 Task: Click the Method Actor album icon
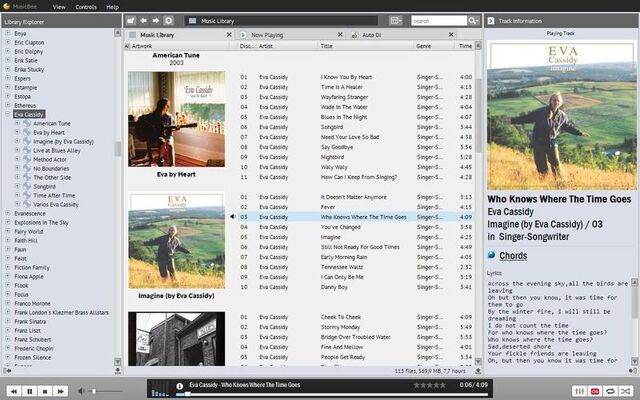tap(27, 159)
